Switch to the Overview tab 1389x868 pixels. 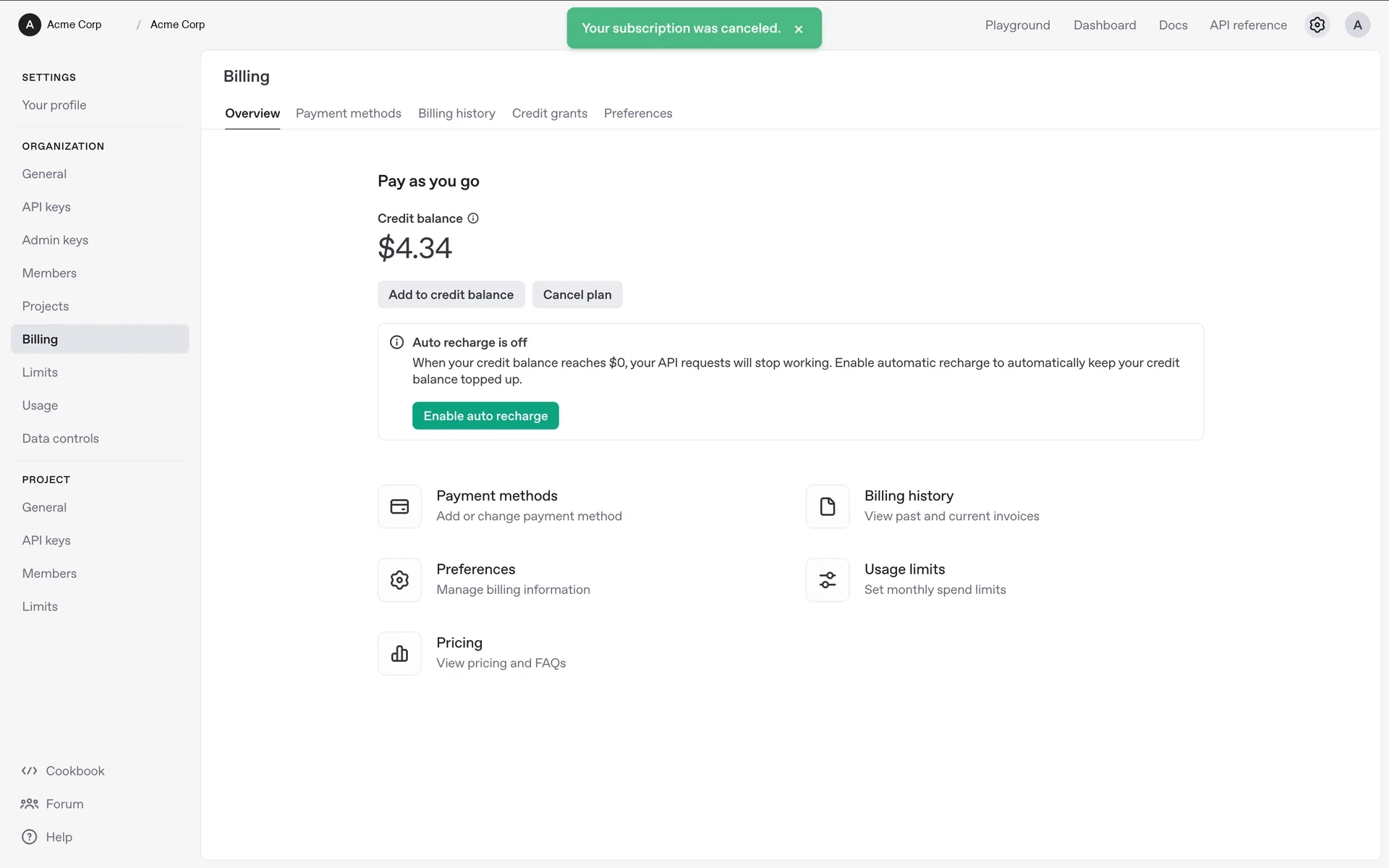252,114
